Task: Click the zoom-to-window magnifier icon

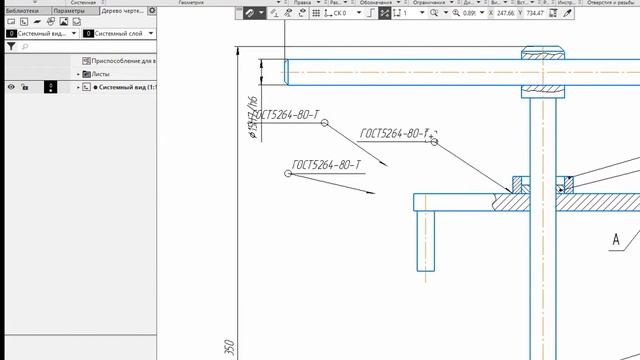Action: 434,13
